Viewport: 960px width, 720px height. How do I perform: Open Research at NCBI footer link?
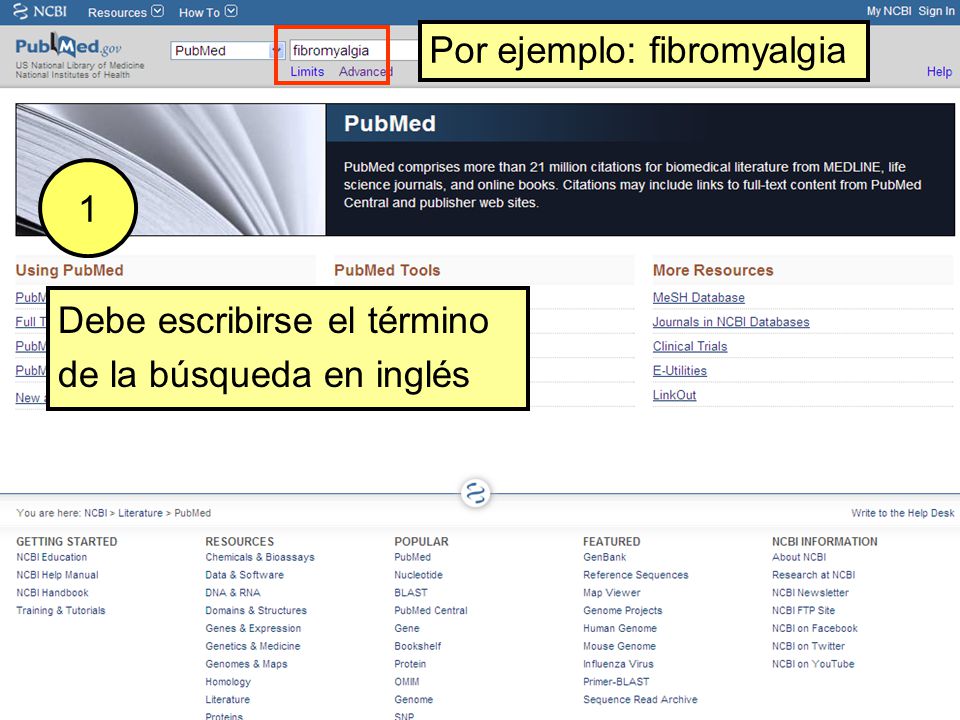813,575
